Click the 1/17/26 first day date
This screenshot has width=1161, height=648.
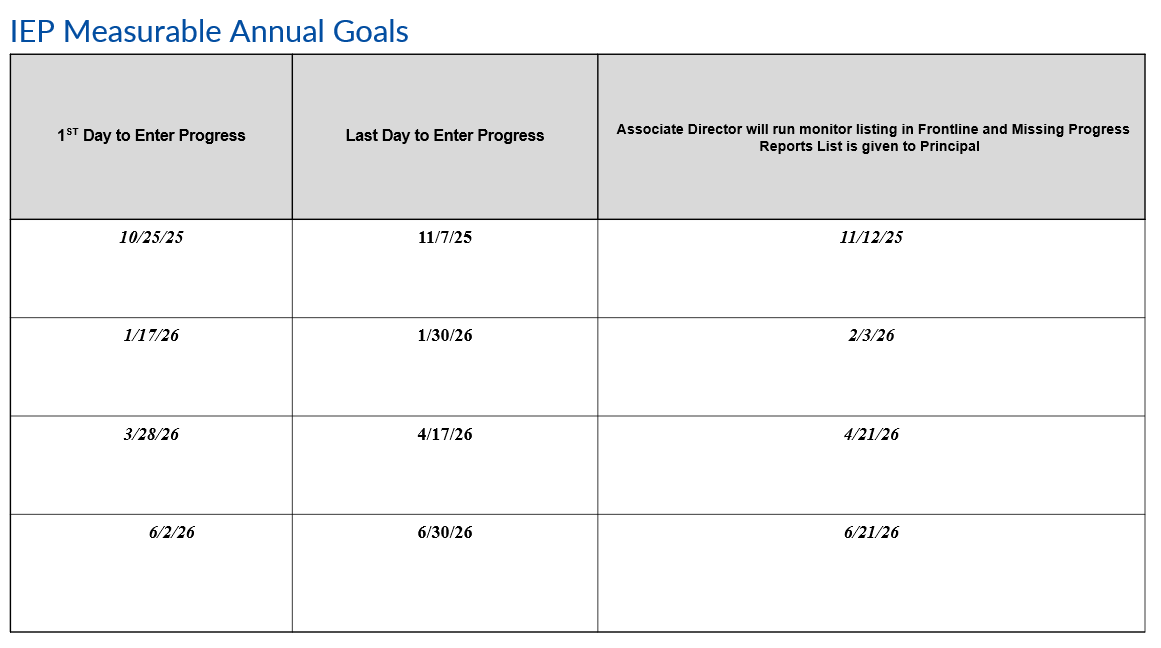(x=151, y=336)
